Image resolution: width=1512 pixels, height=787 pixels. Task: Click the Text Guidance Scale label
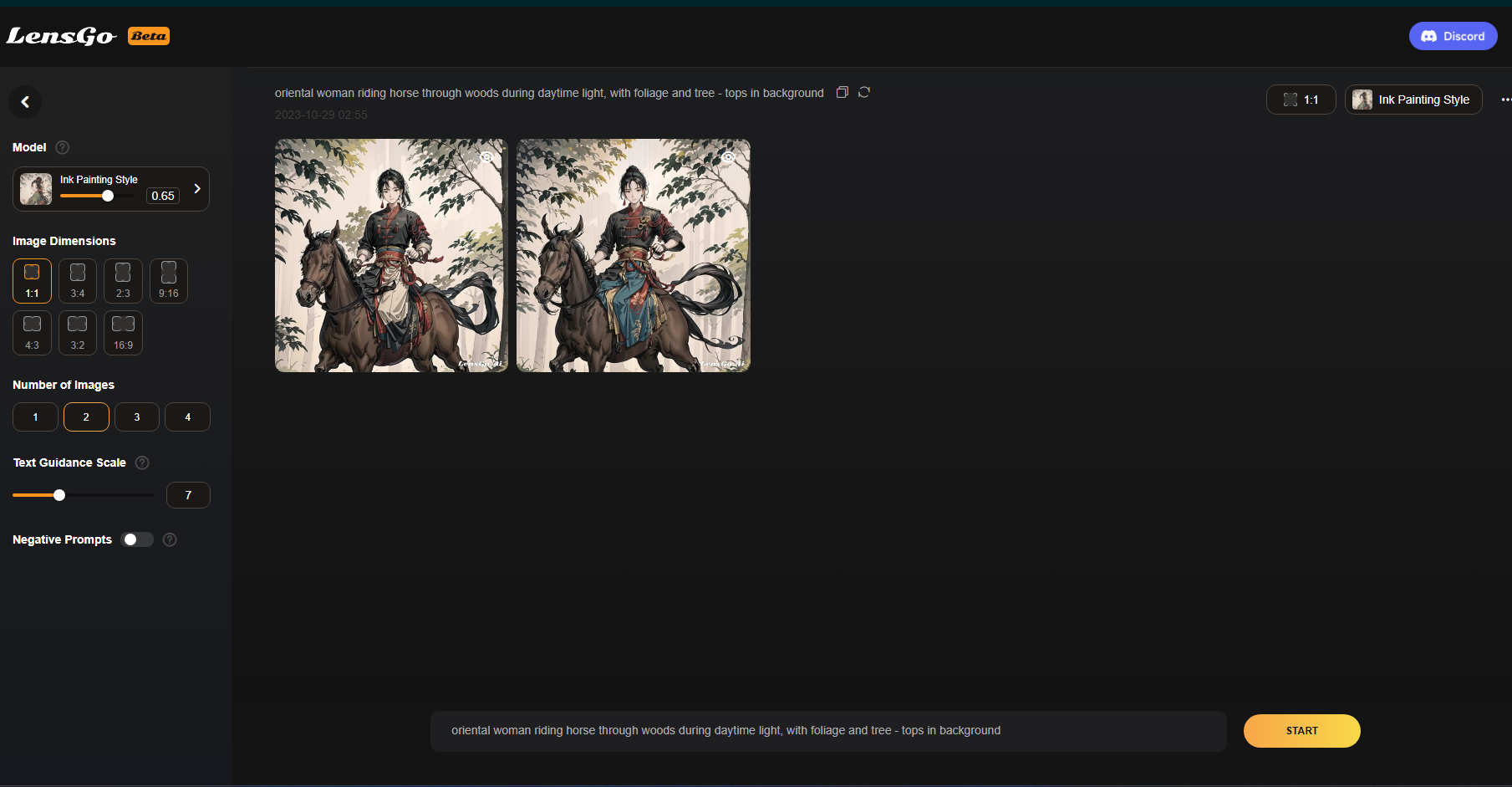[x=69, y=462]
